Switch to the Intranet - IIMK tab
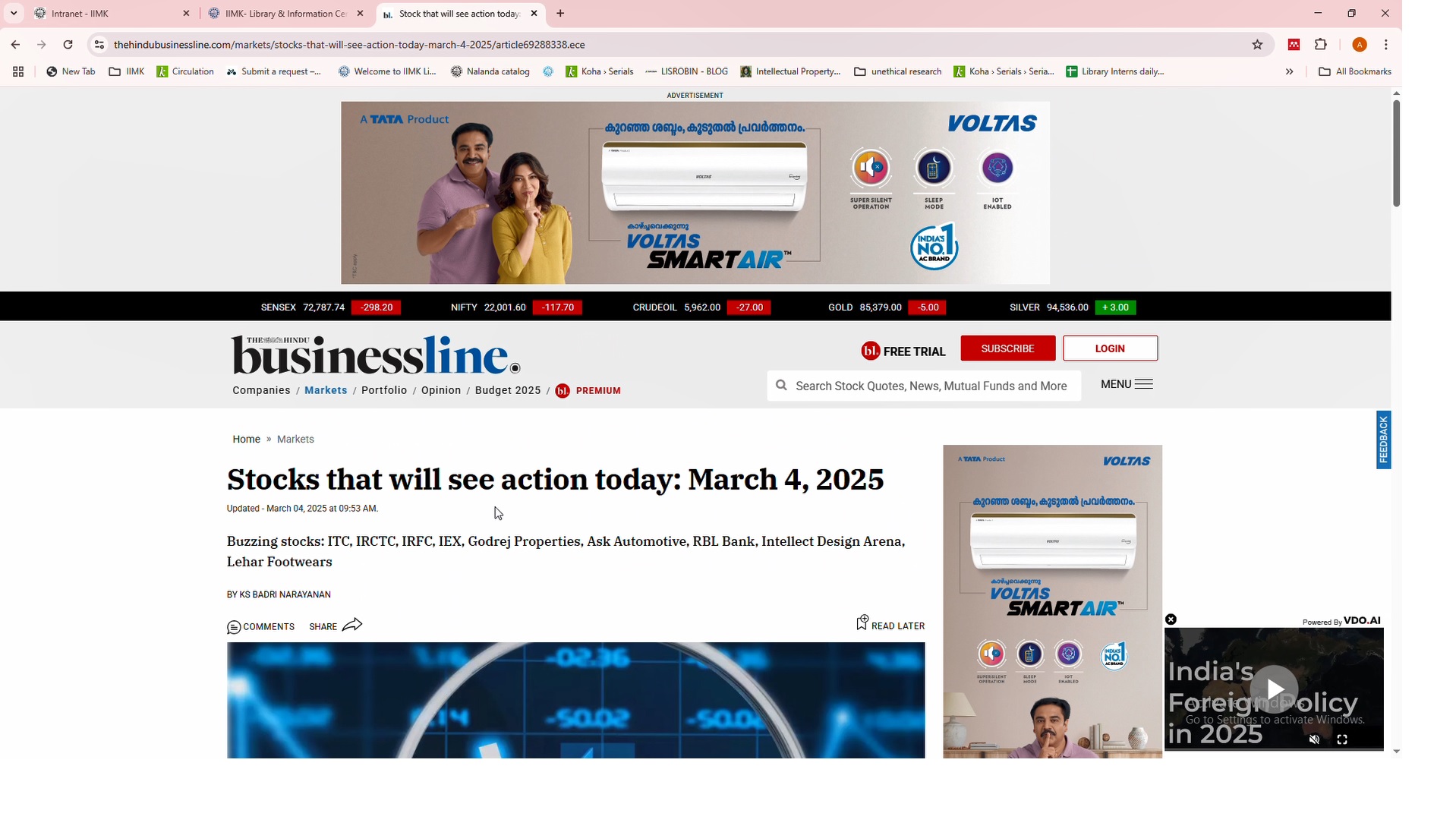The width and height of the screenshot is (1456, 829). pyautogui.click(x=106, y=14)
